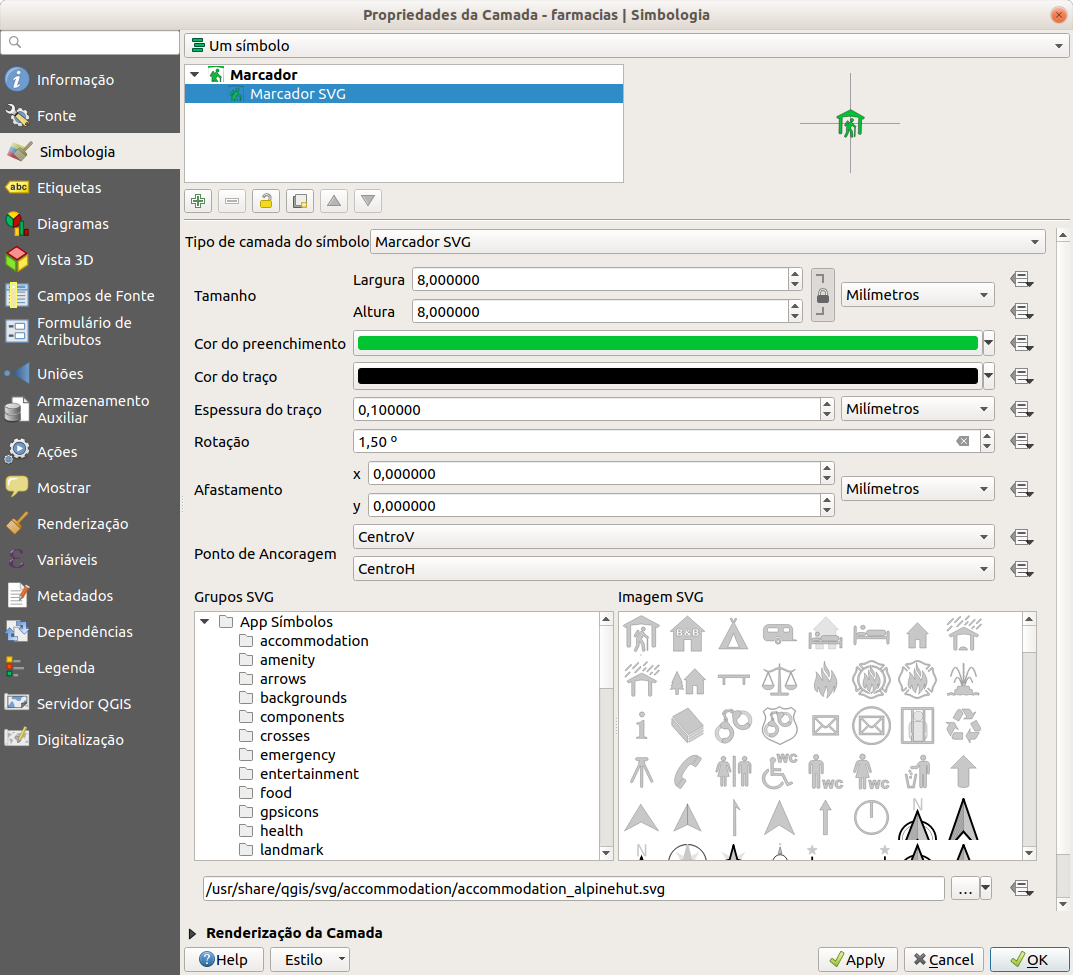Clear the Rotação value field

[x=962, y=441]
